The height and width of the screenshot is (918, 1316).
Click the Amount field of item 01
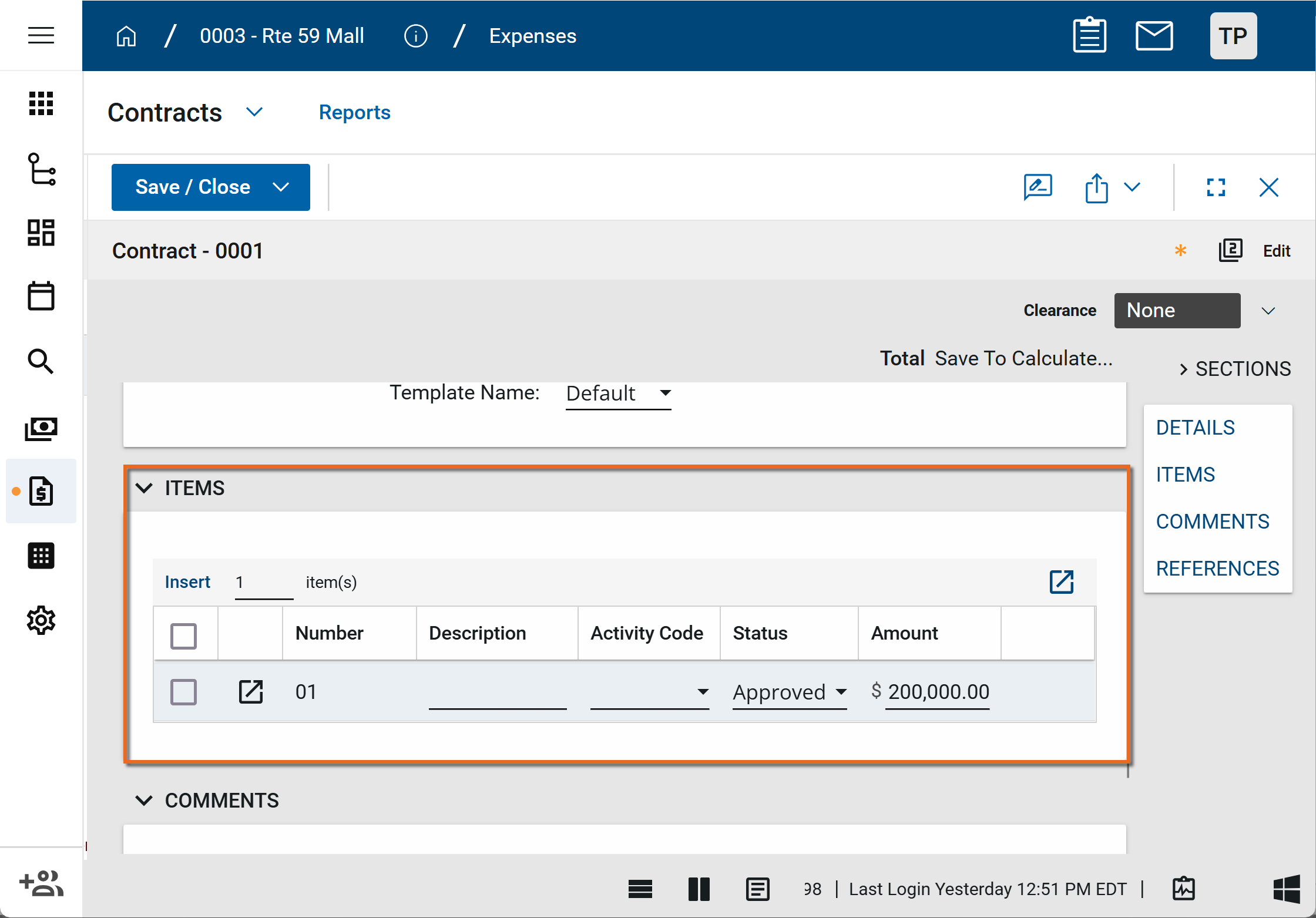pos(938,692)
